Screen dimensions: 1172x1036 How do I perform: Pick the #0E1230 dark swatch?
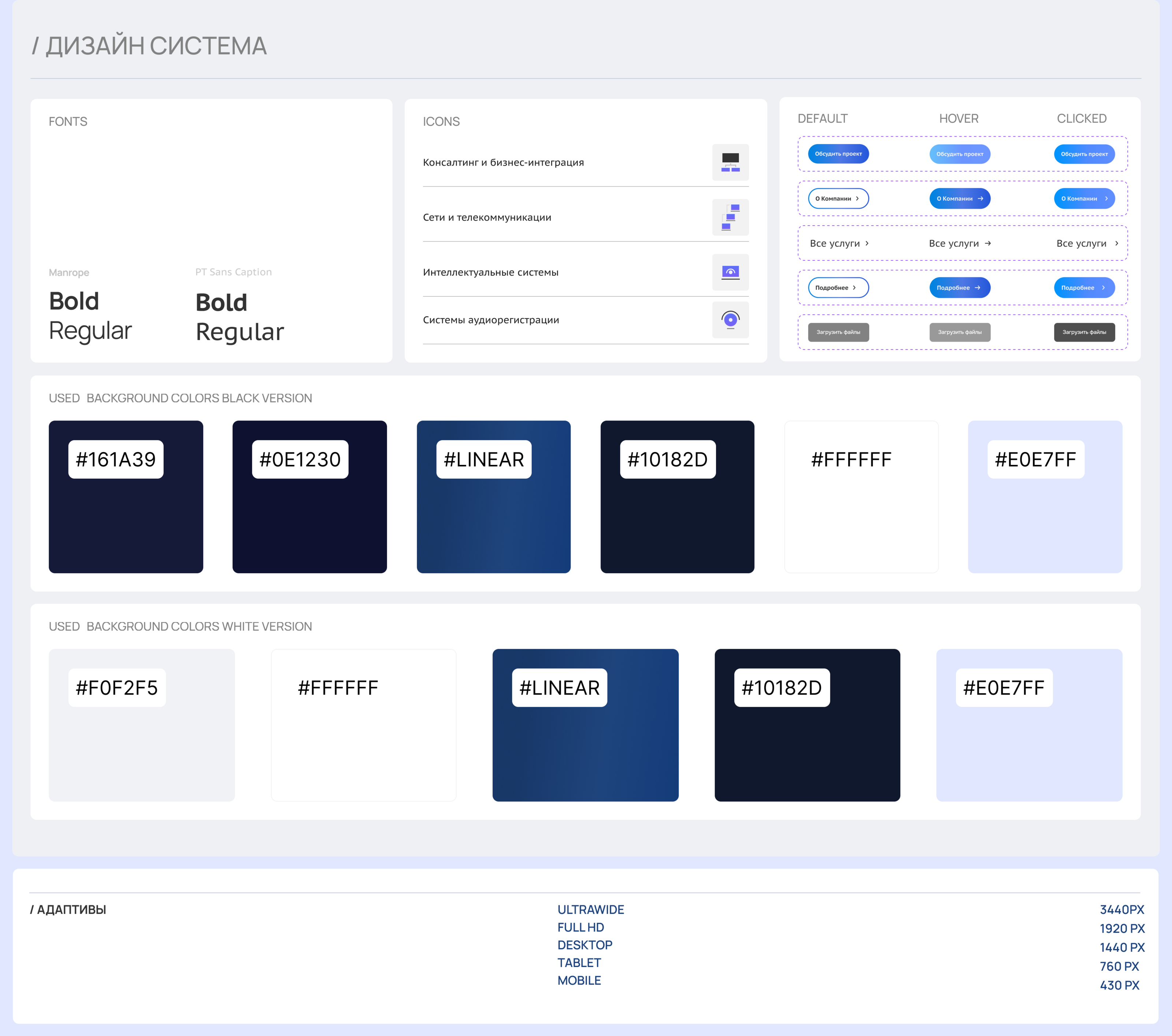click(x=309, y=497)
